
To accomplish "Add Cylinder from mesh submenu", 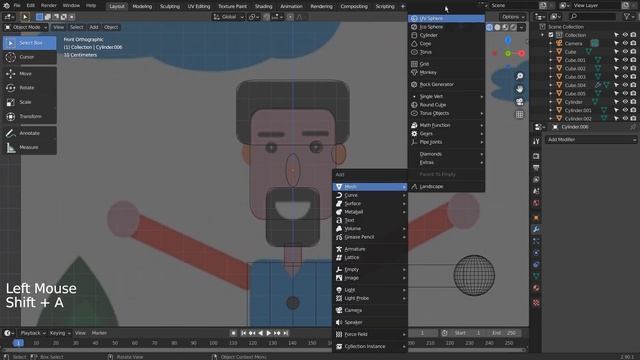I will coord(446,35).
